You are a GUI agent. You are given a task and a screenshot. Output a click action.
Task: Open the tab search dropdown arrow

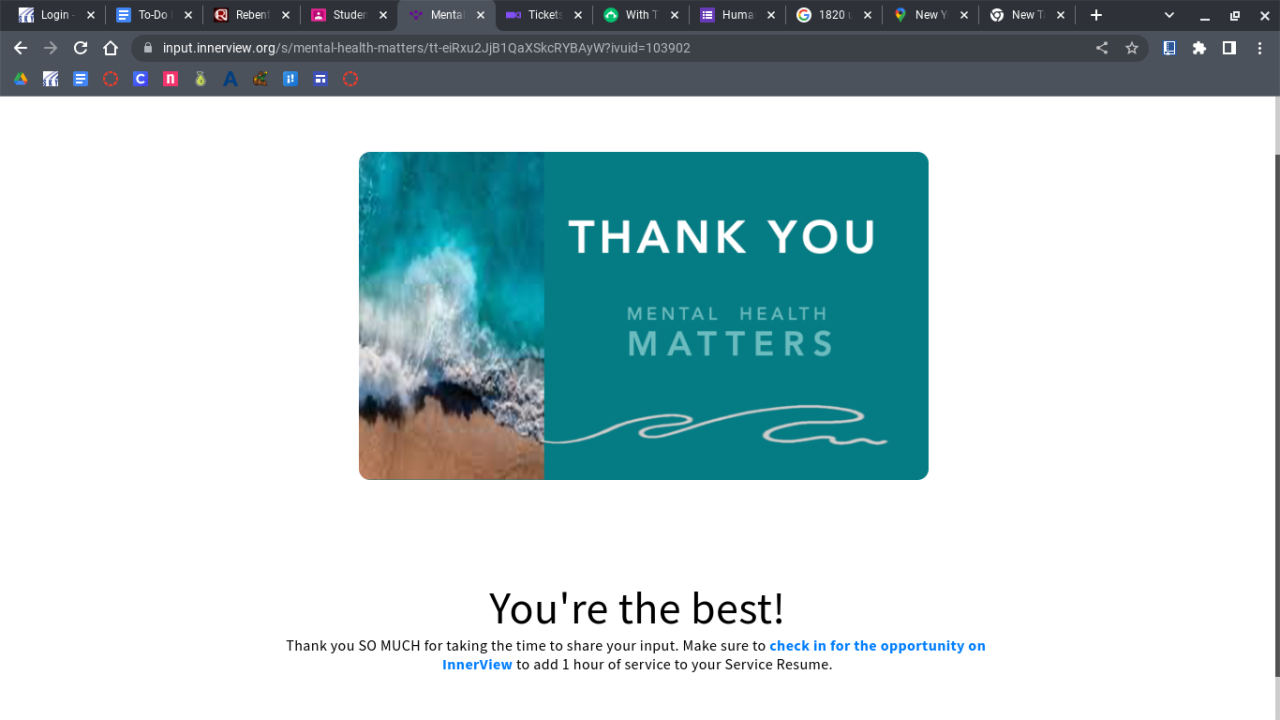pyautogui.click(x=1169, y=15)
